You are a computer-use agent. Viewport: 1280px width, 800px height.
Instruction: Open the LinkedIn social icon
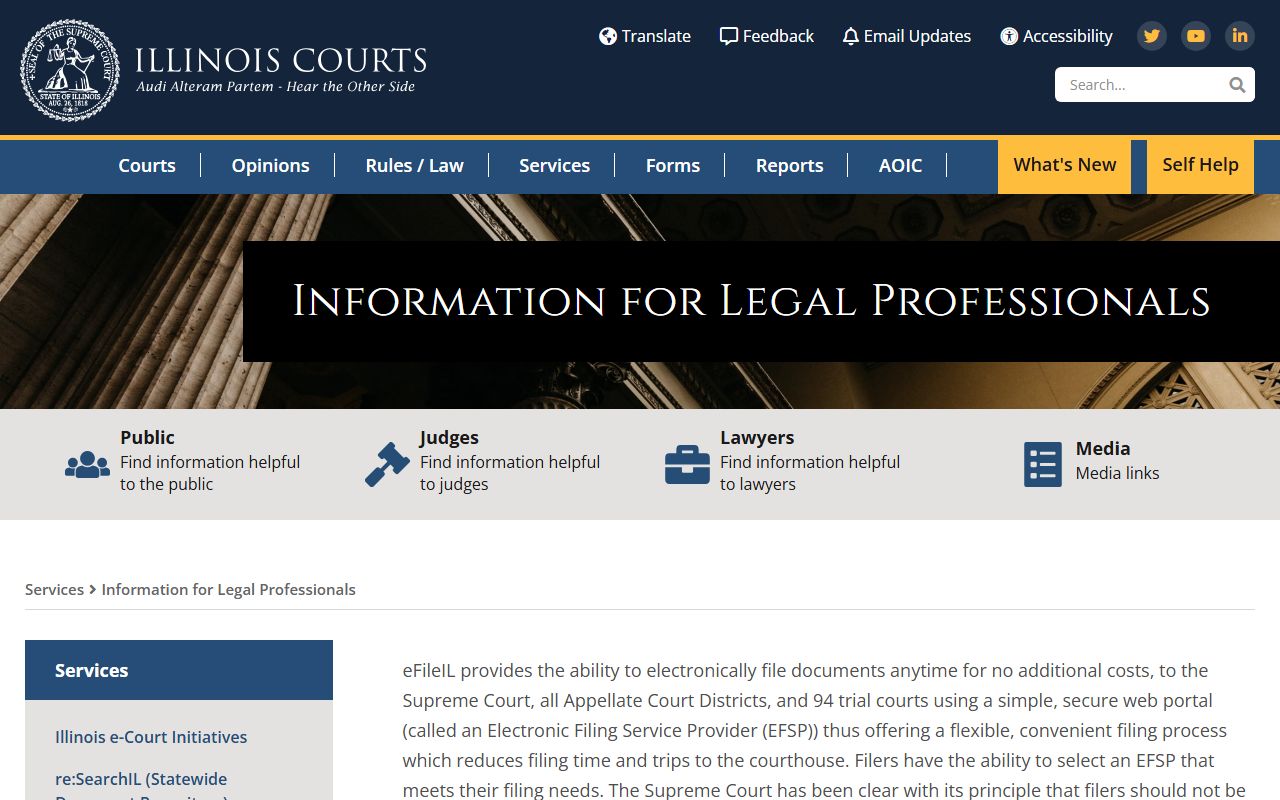1240,36
